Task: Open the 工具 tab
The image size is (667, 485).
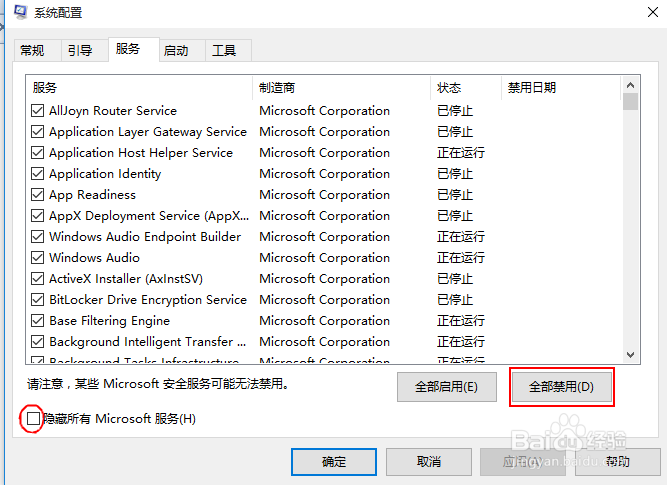Action: (x=224, y=51)
